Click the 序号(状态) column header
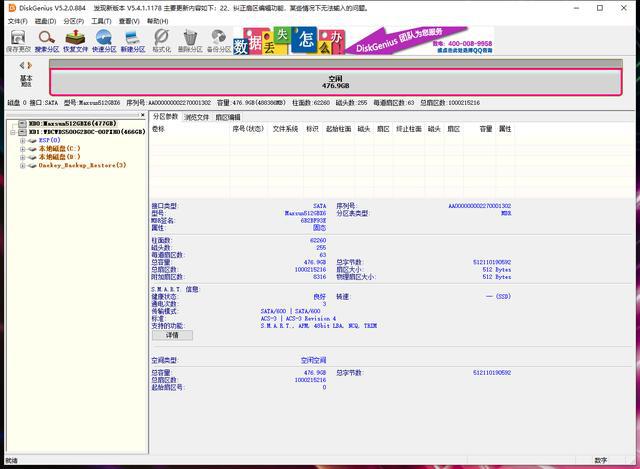This screenshot has width=640, height=469. 248,129
